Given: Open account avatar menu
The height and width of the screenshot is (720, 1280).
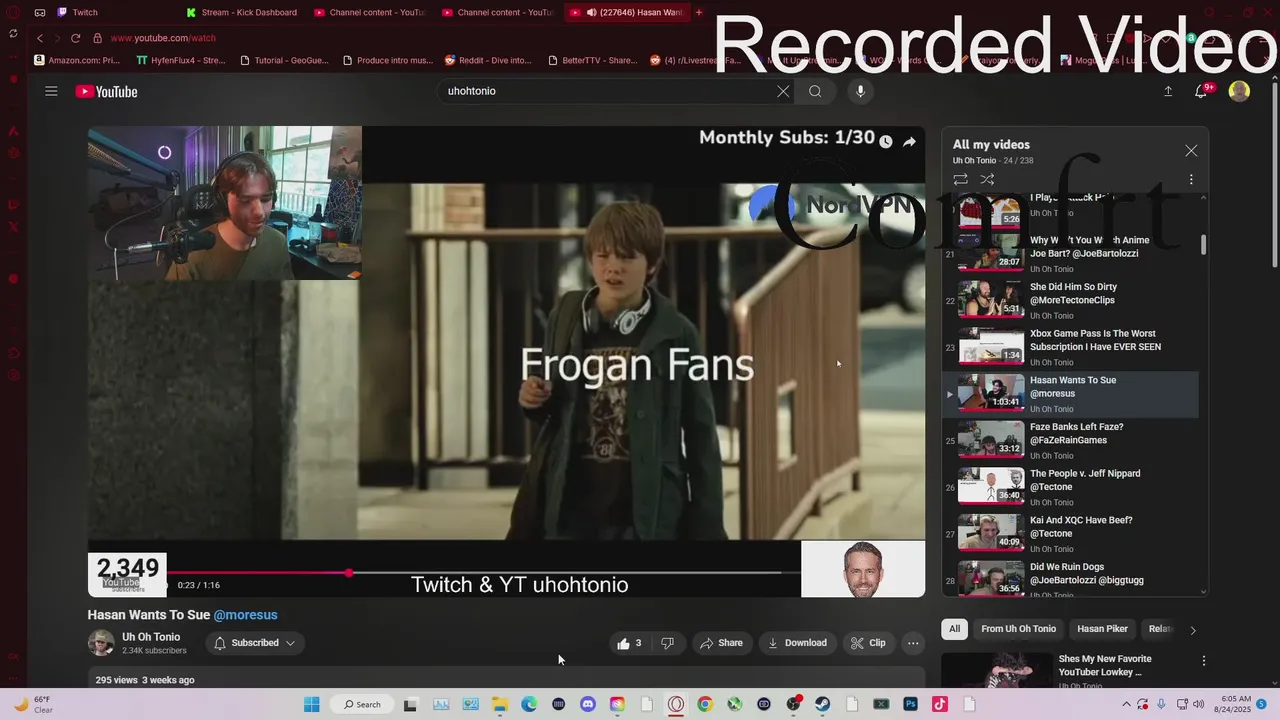Looking at the screenshot, I should tap(1239, 91).
